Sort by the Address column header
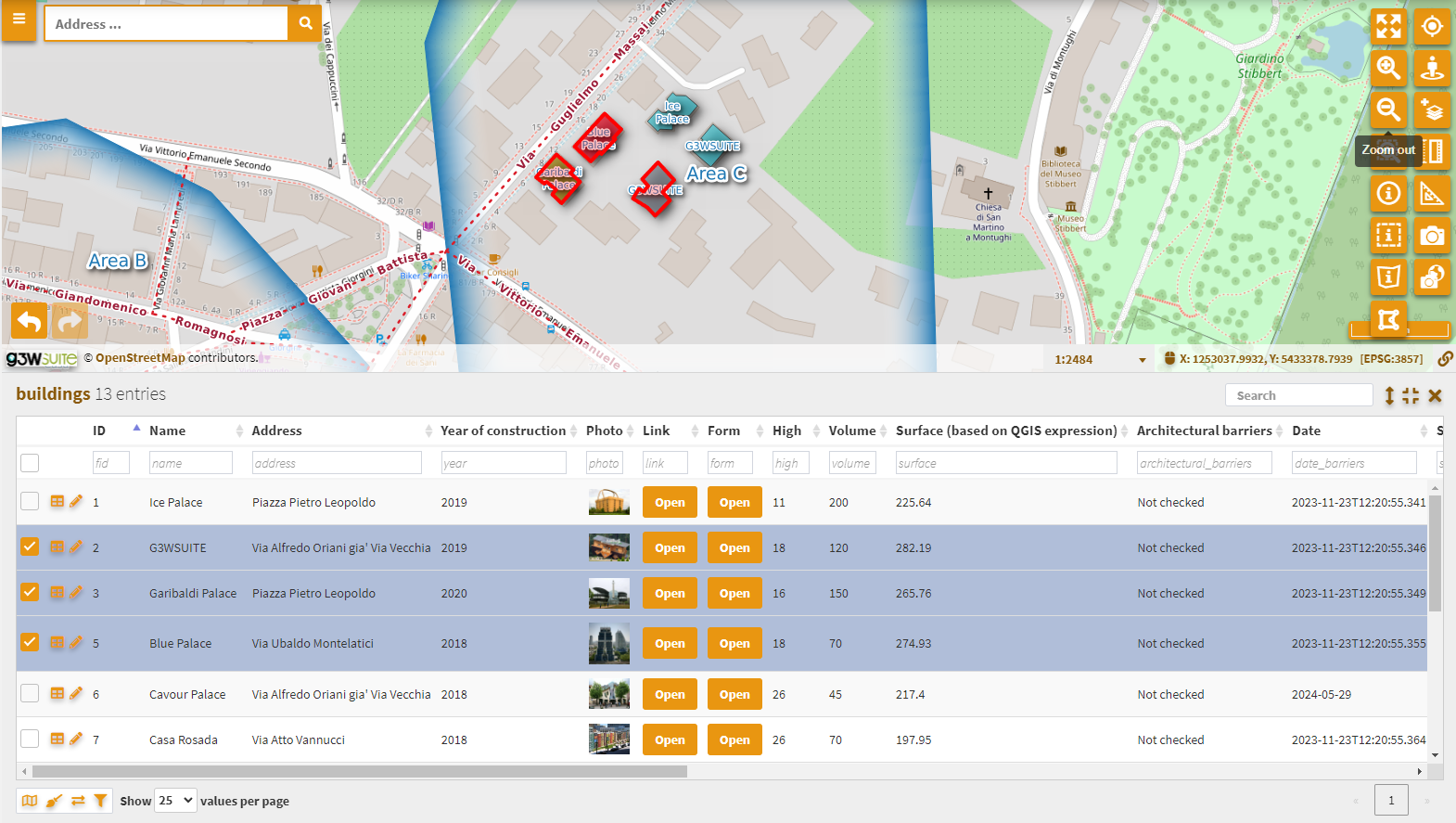The height and width of the screenshot is (823, 1456). pyautogui.click(x=276, y=431)
